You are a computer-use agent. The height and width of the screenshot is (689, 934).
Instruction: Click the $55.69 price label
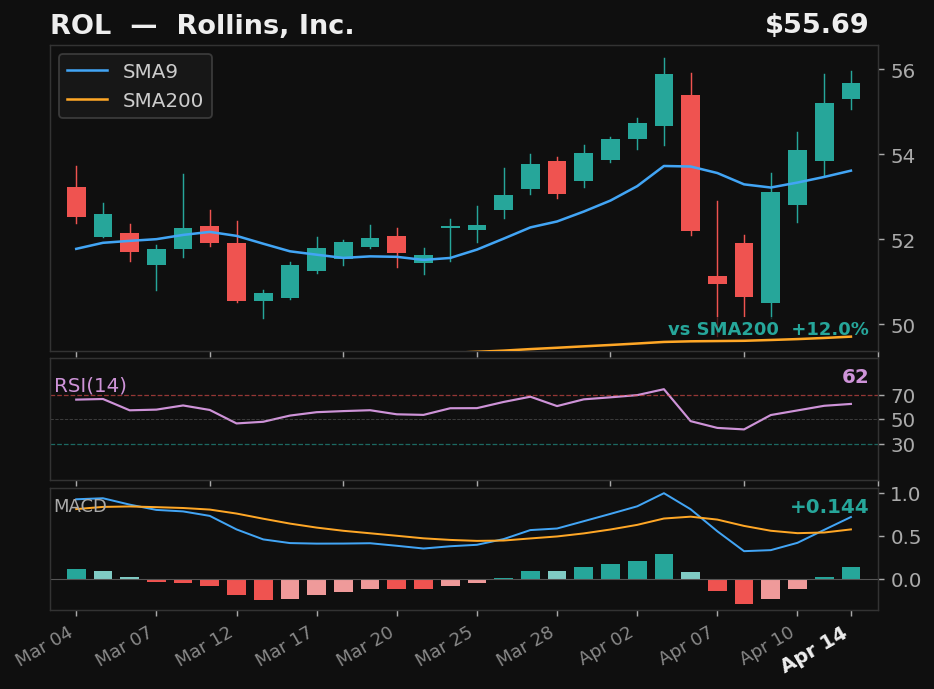pyautogui.click(x=816, y=24)
